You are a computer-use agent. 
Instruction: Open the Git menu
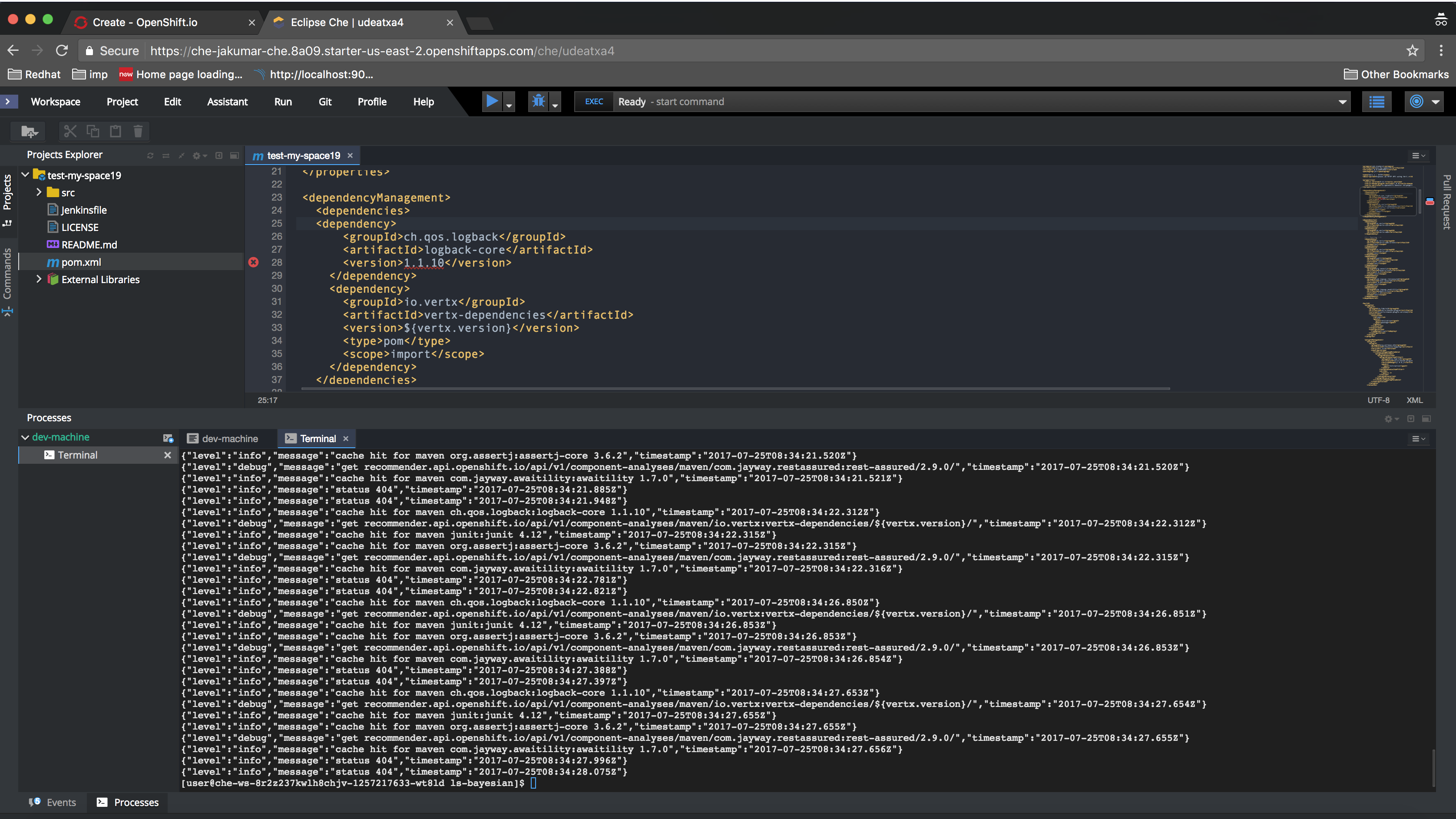[324, 102]
